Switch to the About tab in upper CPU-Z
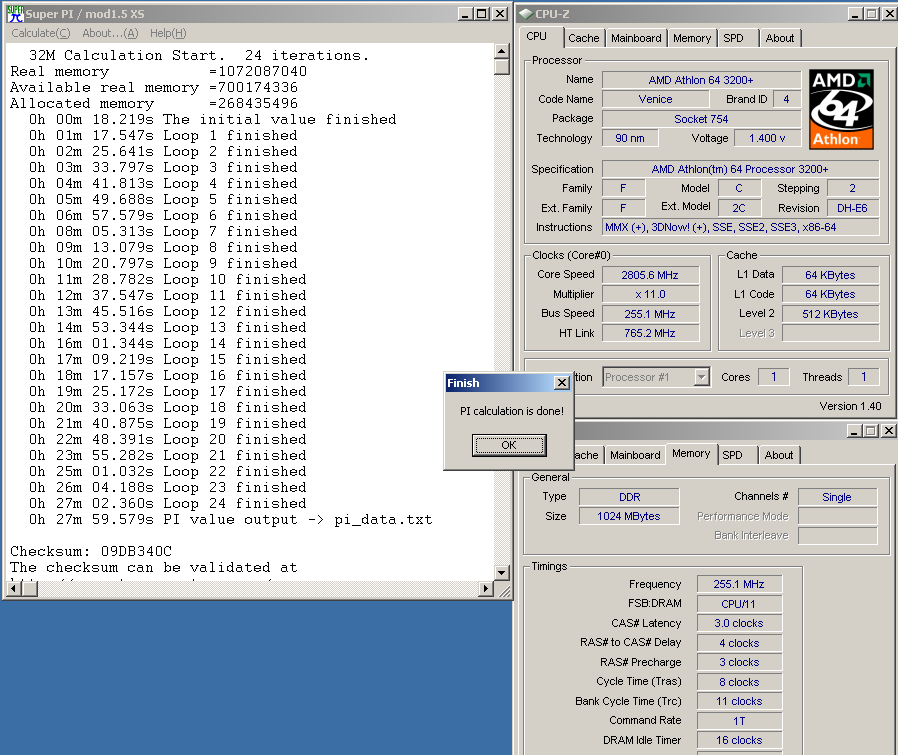Image resolution: width=898 pixels, height=755 pixels. tap(779, 38)
